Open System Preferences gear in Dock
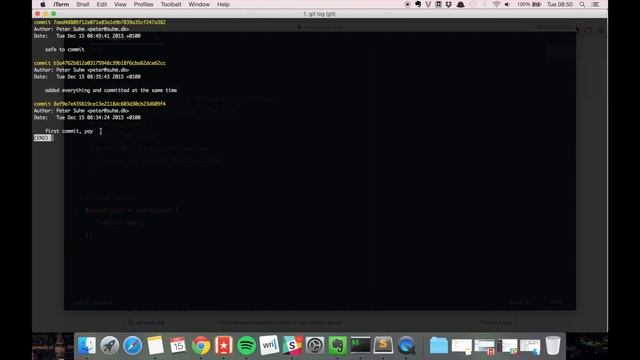640x360 pixels. (315, 345)
